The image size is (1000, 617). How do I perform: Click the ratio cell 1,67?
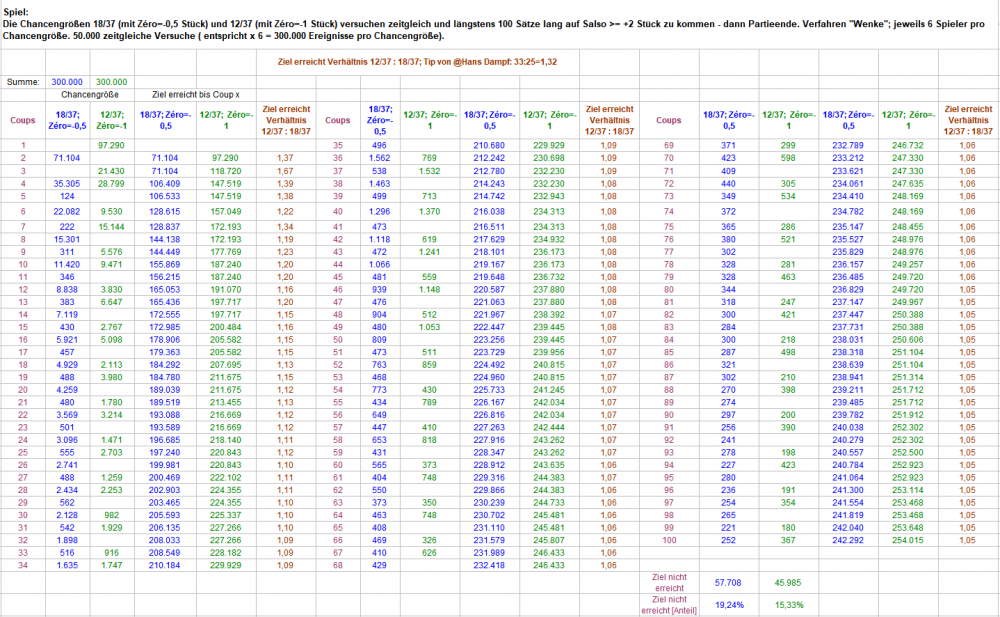(x=286, y=171)
